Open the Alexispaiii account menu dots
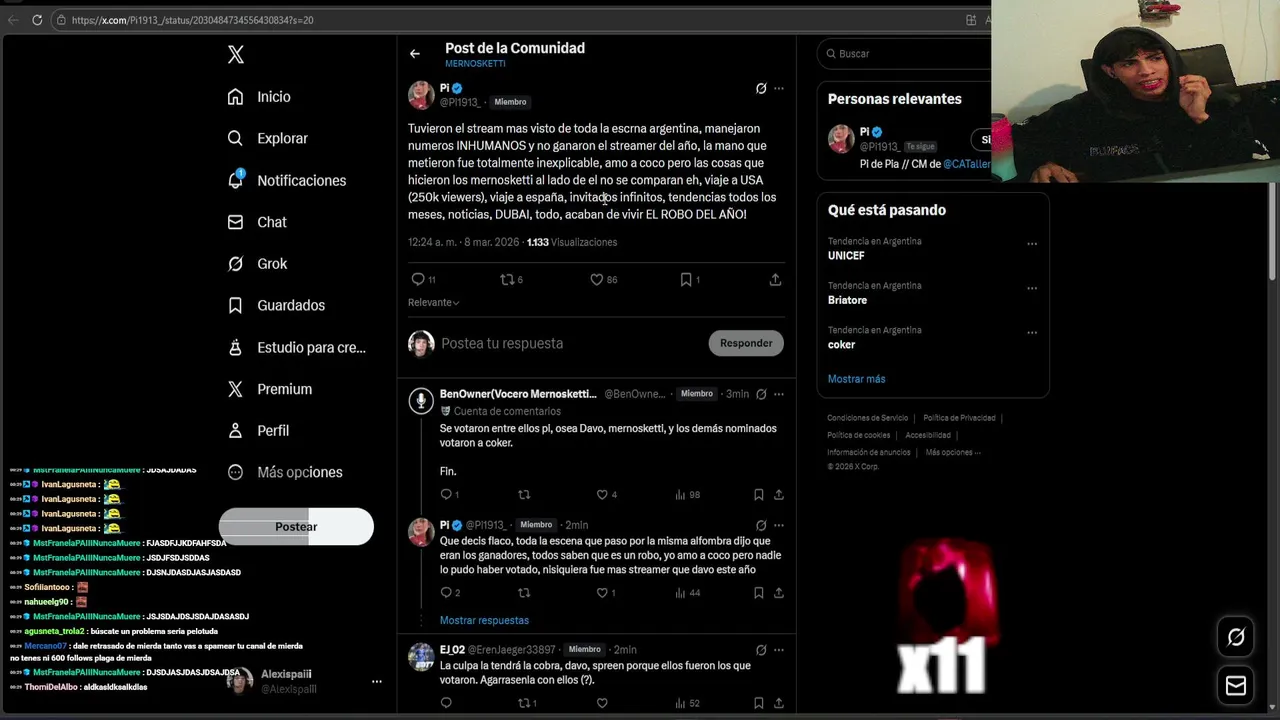This screenshot has width=1280, height=720. click(377, 681)
